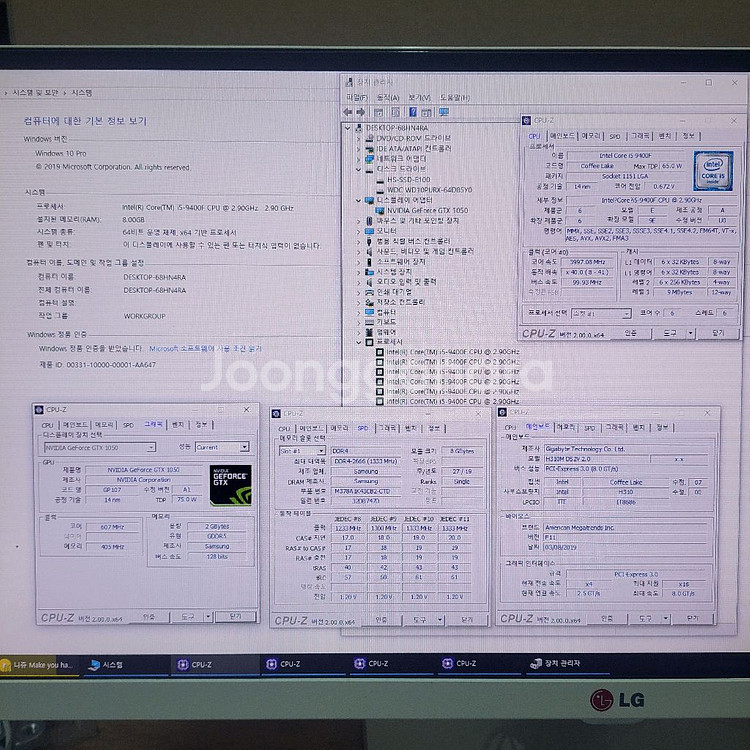750x750 pixels.
Task: Collapse the DESKTOP-68HN4RA root node
Action: click(348, 128)
